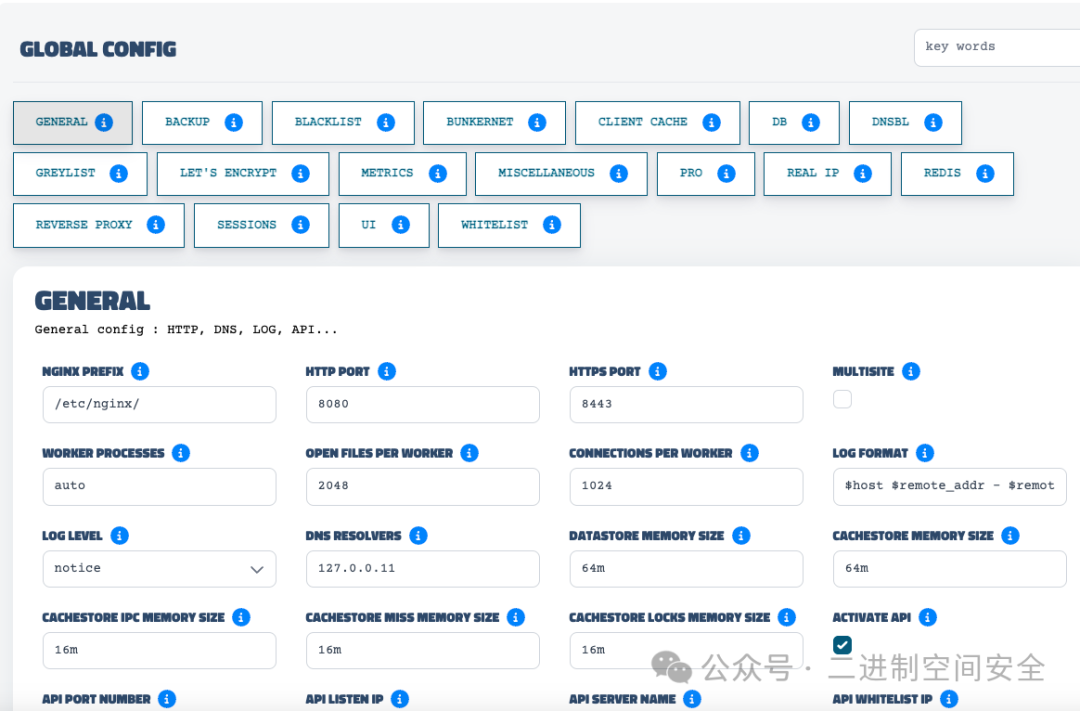Screen dimensions: 1080x711
Task: Click the OPEN FILES PER WORKER field
Action: [422, 486]
